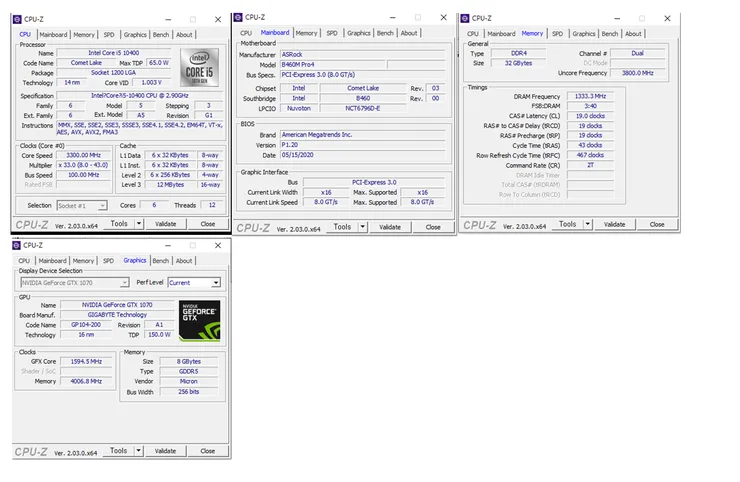Click the CAS# Latency value 19.0 clocks
The image size is (740, 482).
590,116
